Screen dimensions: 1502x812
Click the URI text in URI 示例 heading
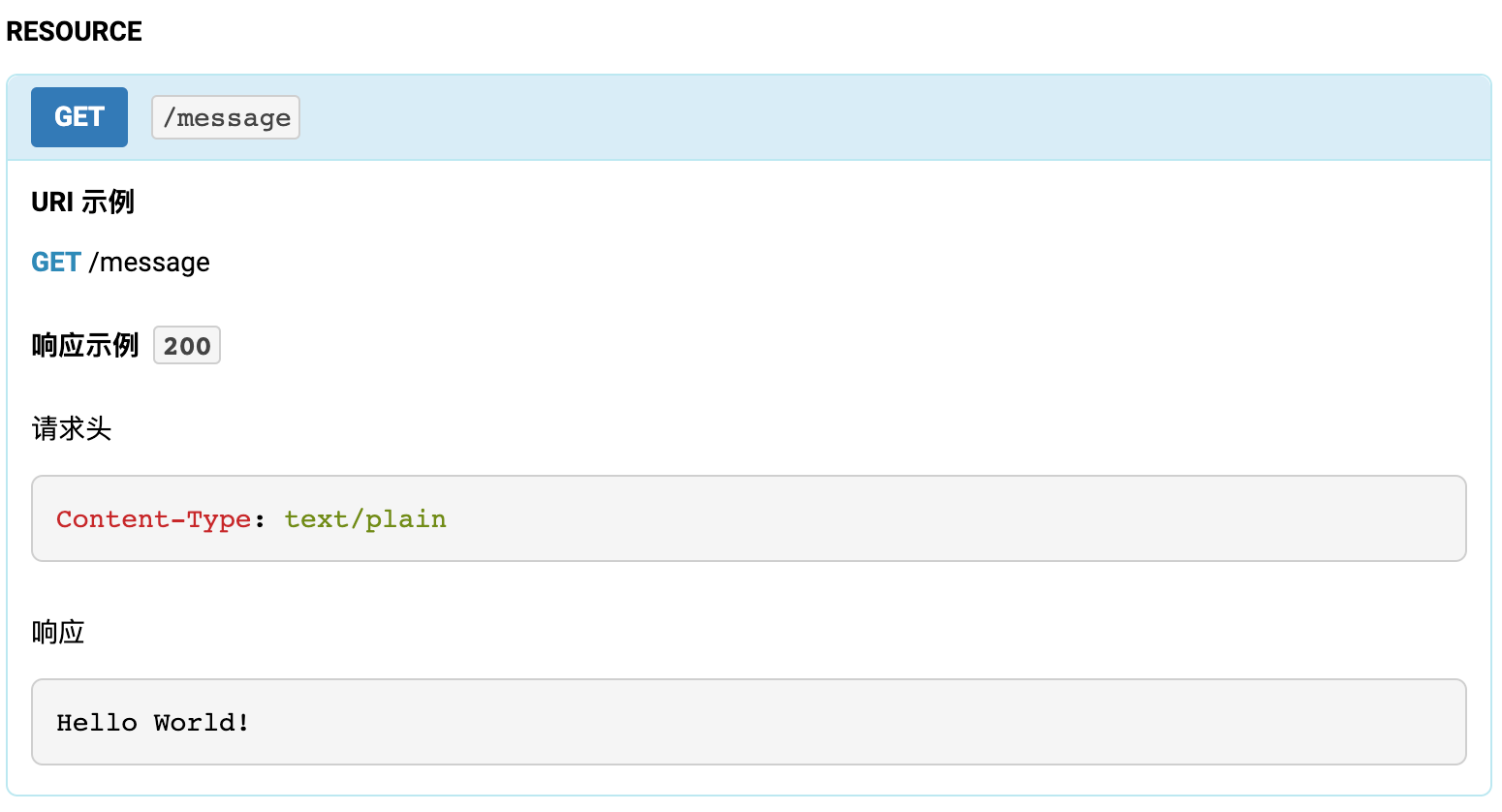click(x=52, y=202)
